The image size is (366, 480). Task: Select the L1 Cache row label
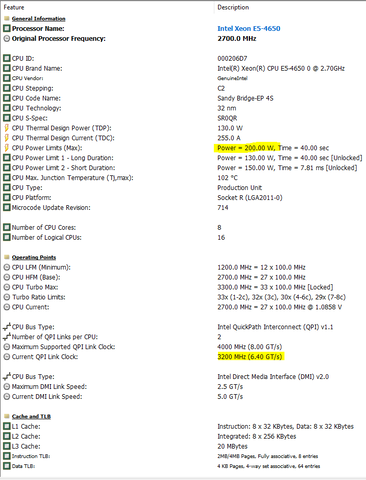point(26,426)
